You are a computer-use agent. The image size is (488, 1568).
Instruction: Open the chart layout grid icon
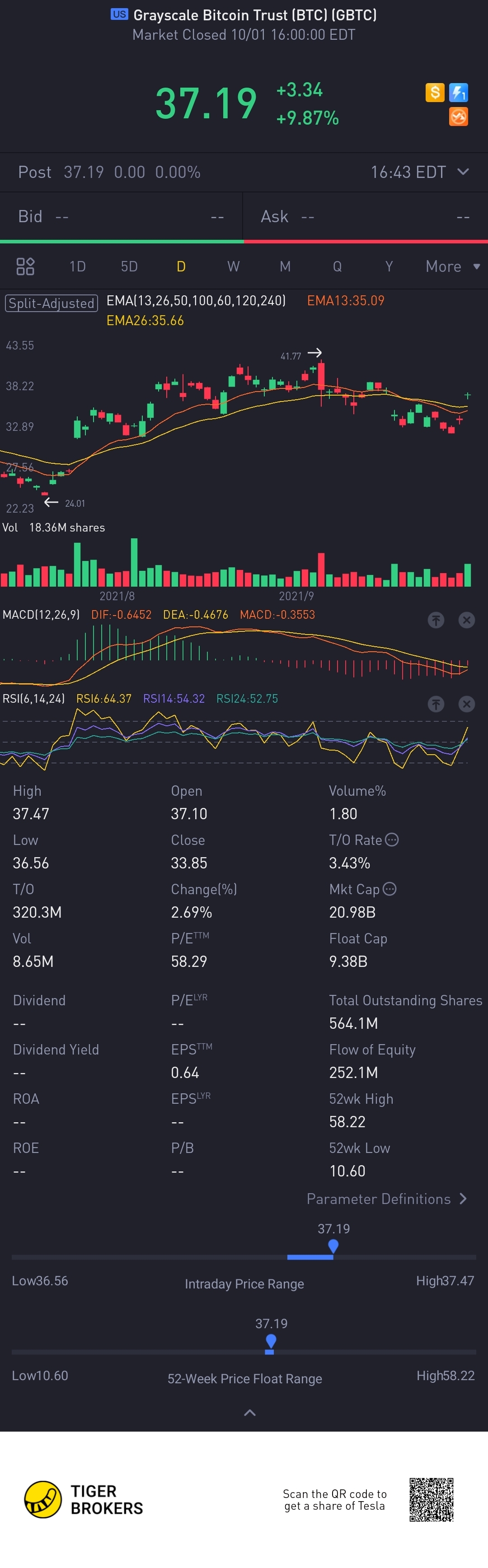tap(25, 266)
